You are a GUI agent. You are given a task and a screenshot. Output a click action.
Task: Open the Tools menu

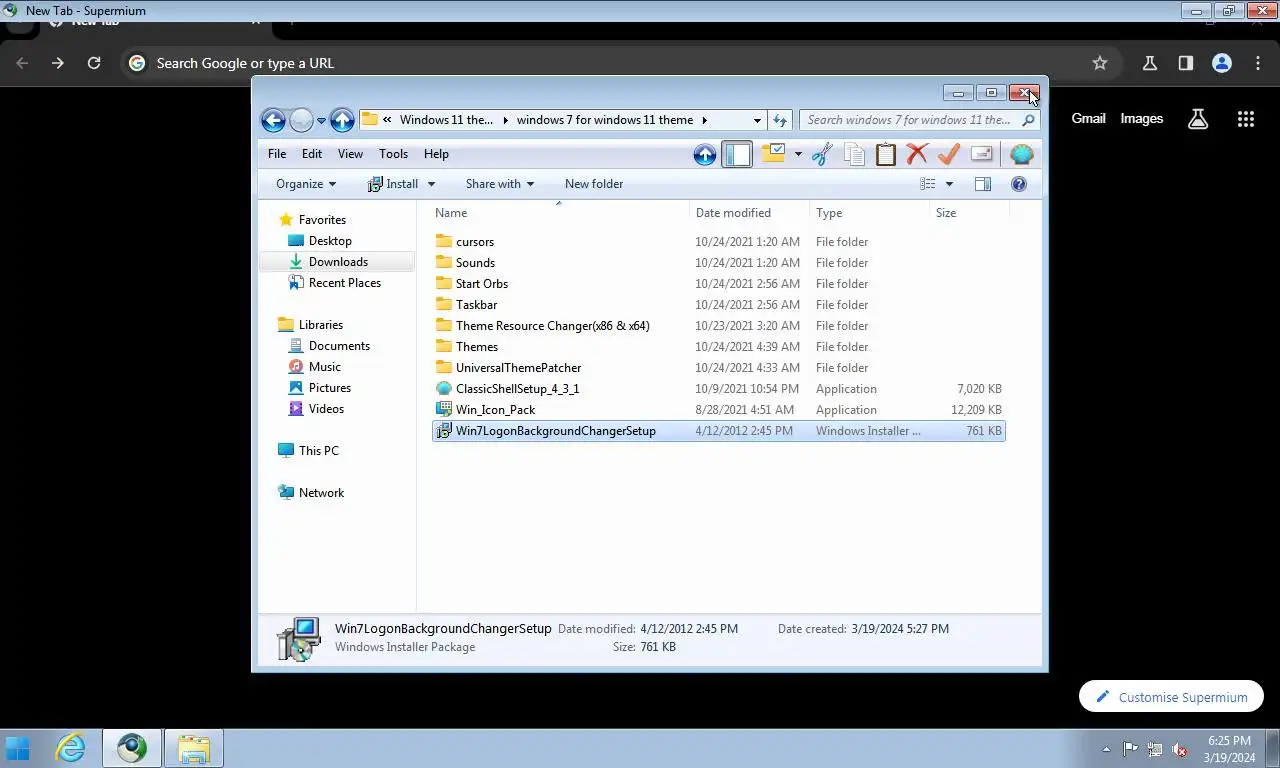[393, 154]
